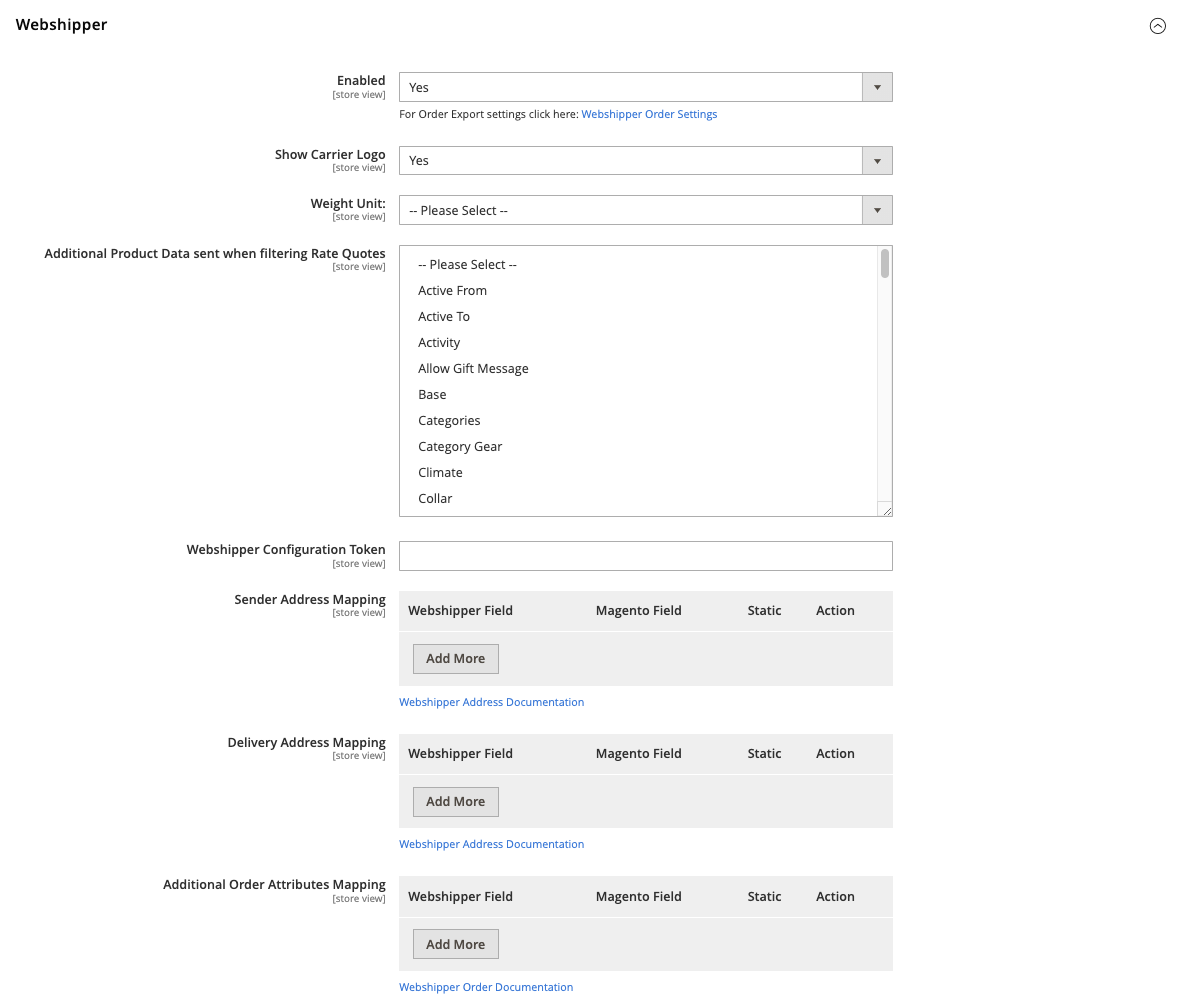Click Add More under Sender Address Mapping
1177x1008 pixels.
coord(456,659)
